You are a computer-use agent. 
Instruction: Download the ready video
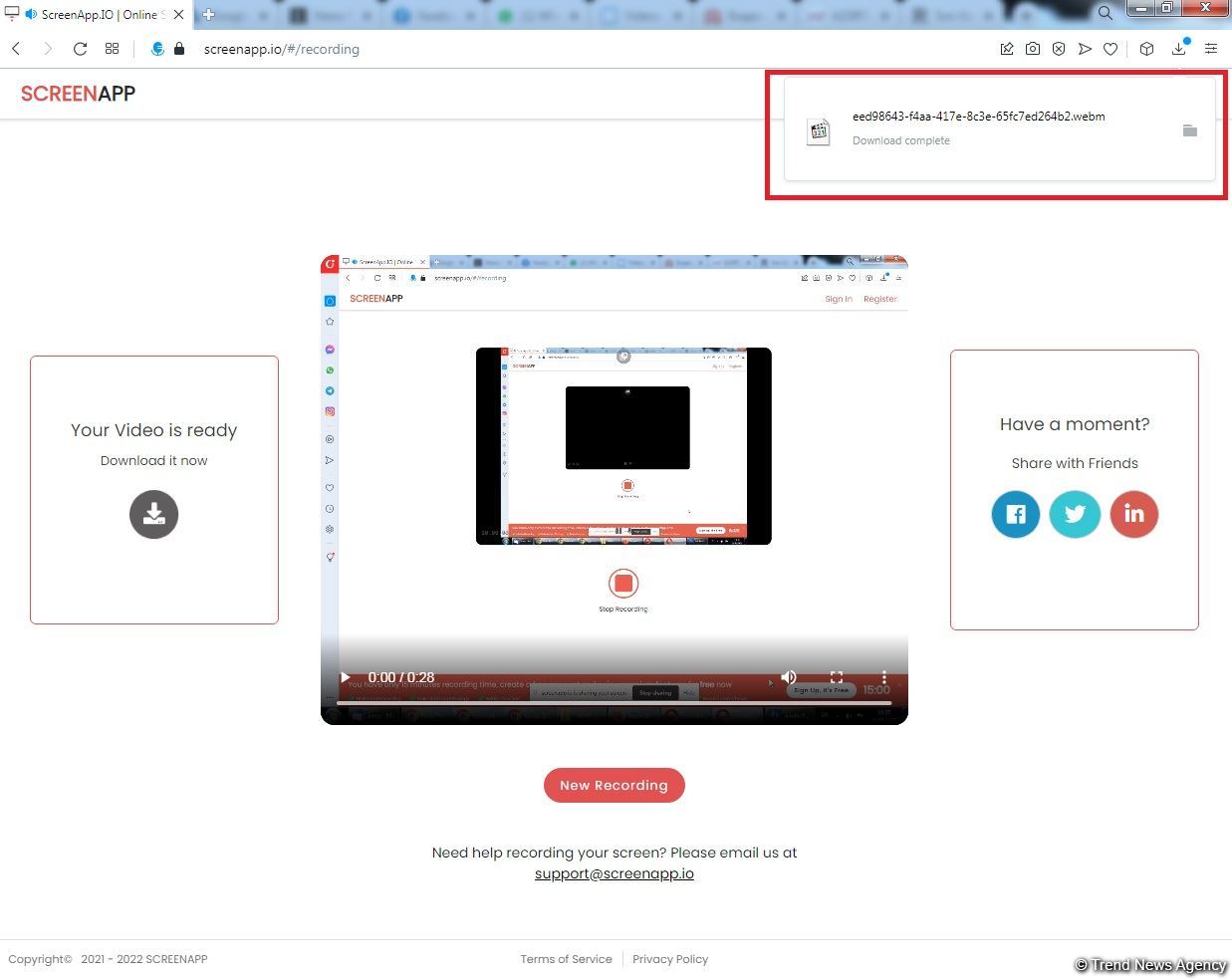(x=153, y=514)
